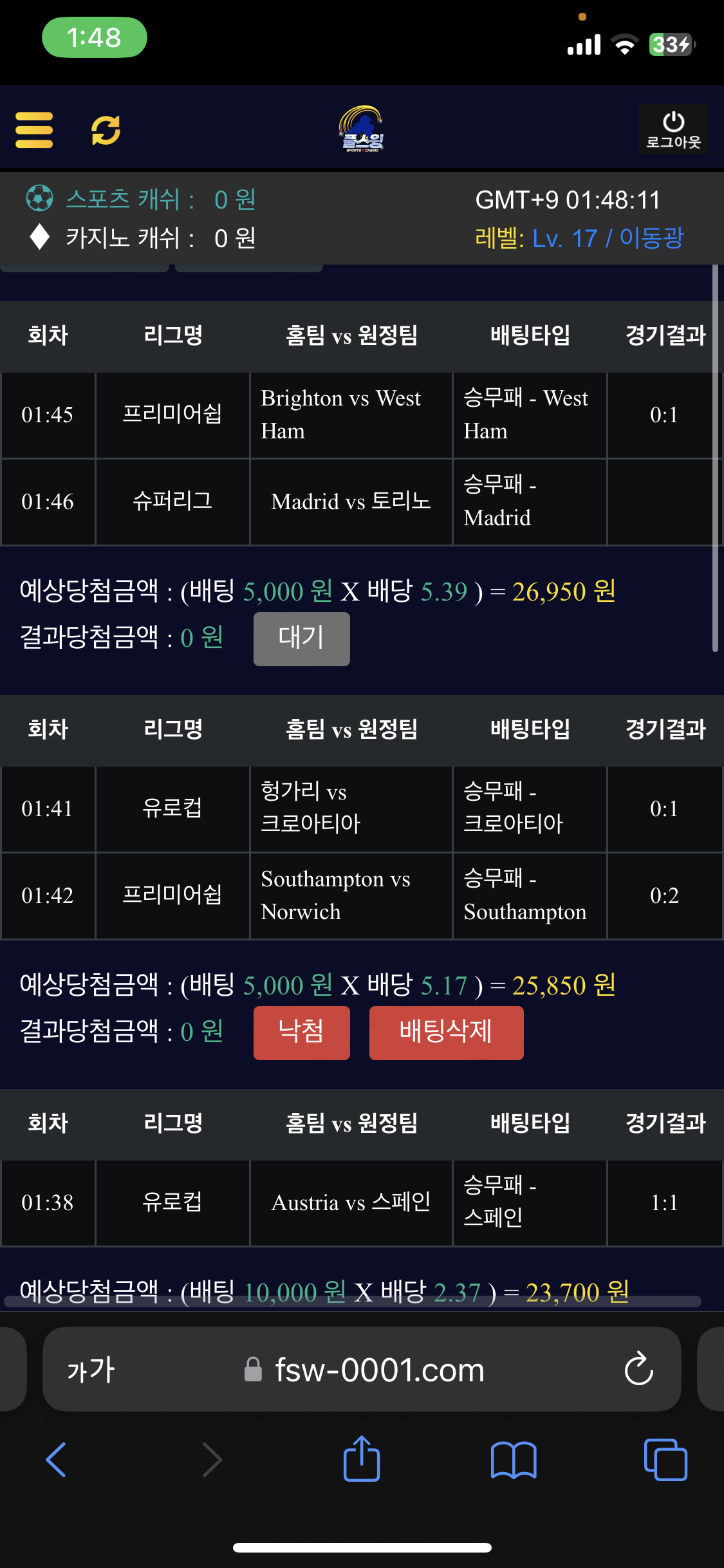Tap the level Lv. 17 link
Image resolution: width=724 pixels, height=1568 pixels.
(579, 238)
